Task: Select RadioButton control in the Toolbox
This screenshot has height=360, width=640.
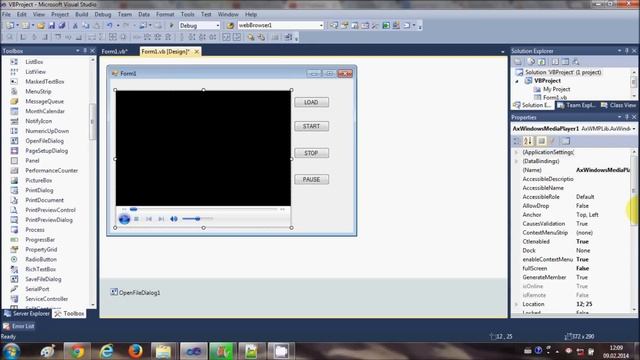Action: point(41,259)
